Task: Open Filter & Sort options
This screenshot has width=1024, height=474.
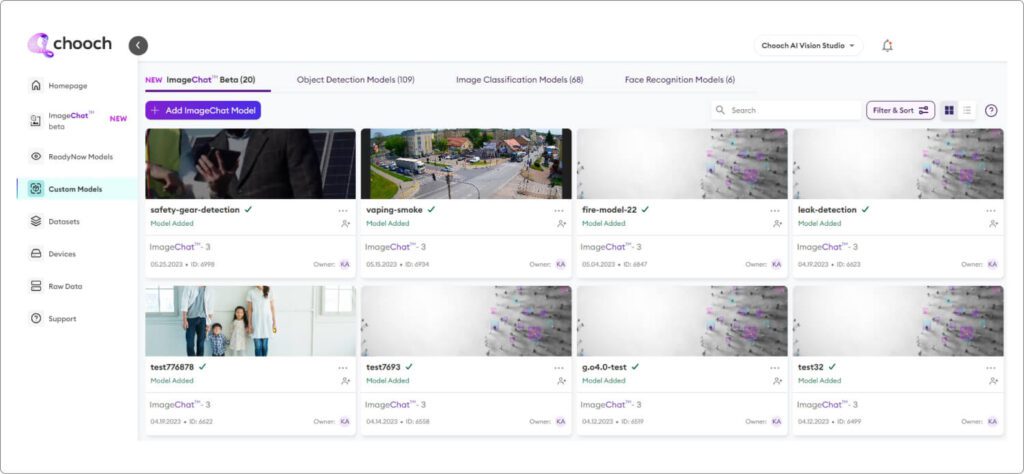Action: click(x=901, y=110)
